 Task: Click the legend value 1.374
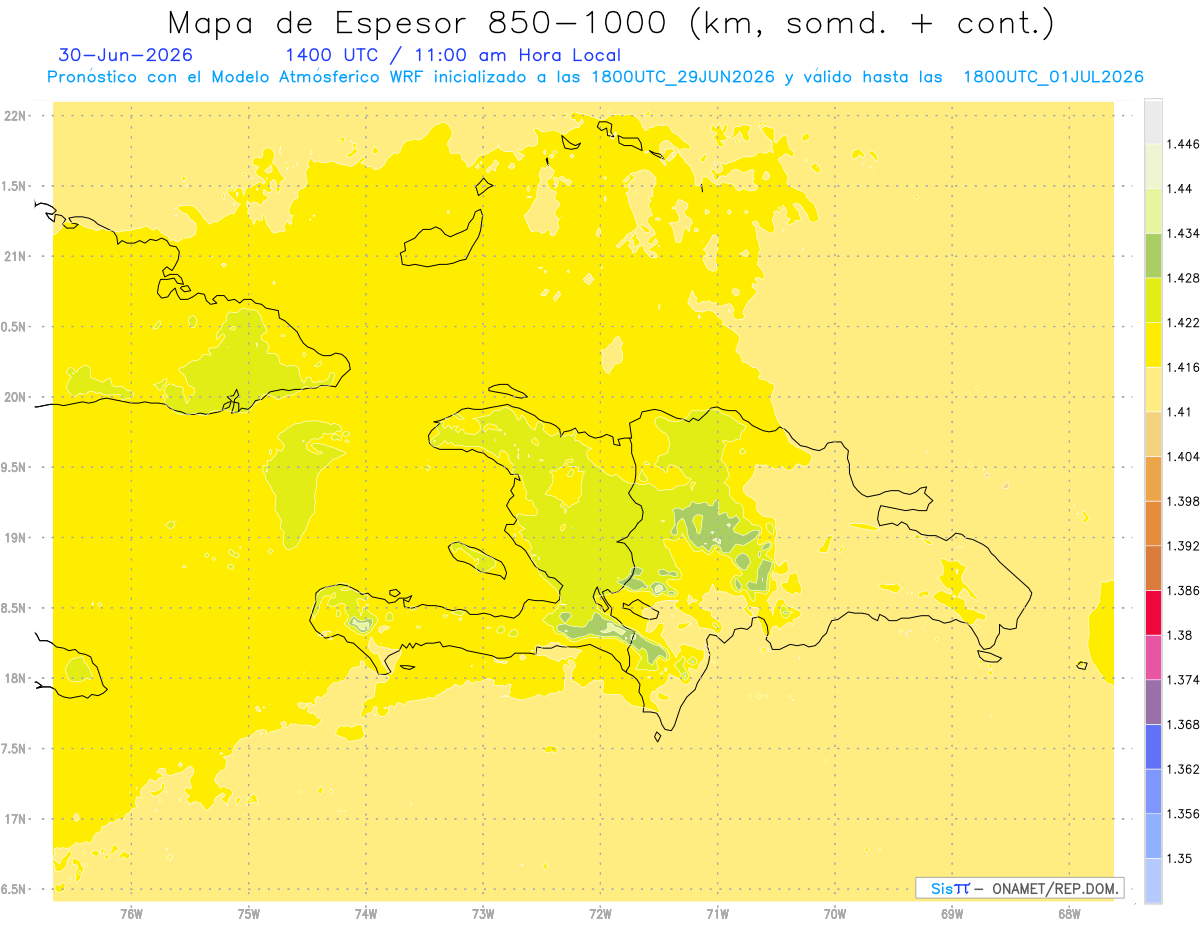click(1185, 679)
